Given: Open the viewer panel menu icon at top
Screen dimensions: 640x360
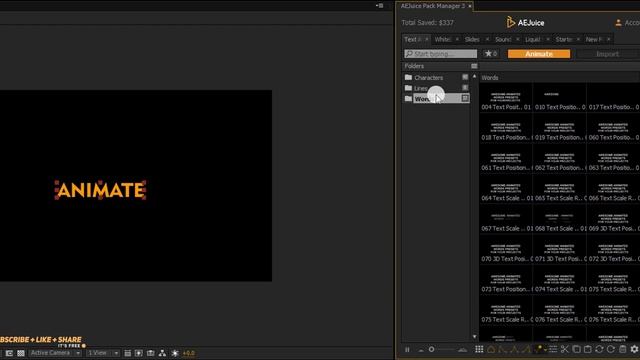Looking at the screenshot, I should [x=380, y=6].
